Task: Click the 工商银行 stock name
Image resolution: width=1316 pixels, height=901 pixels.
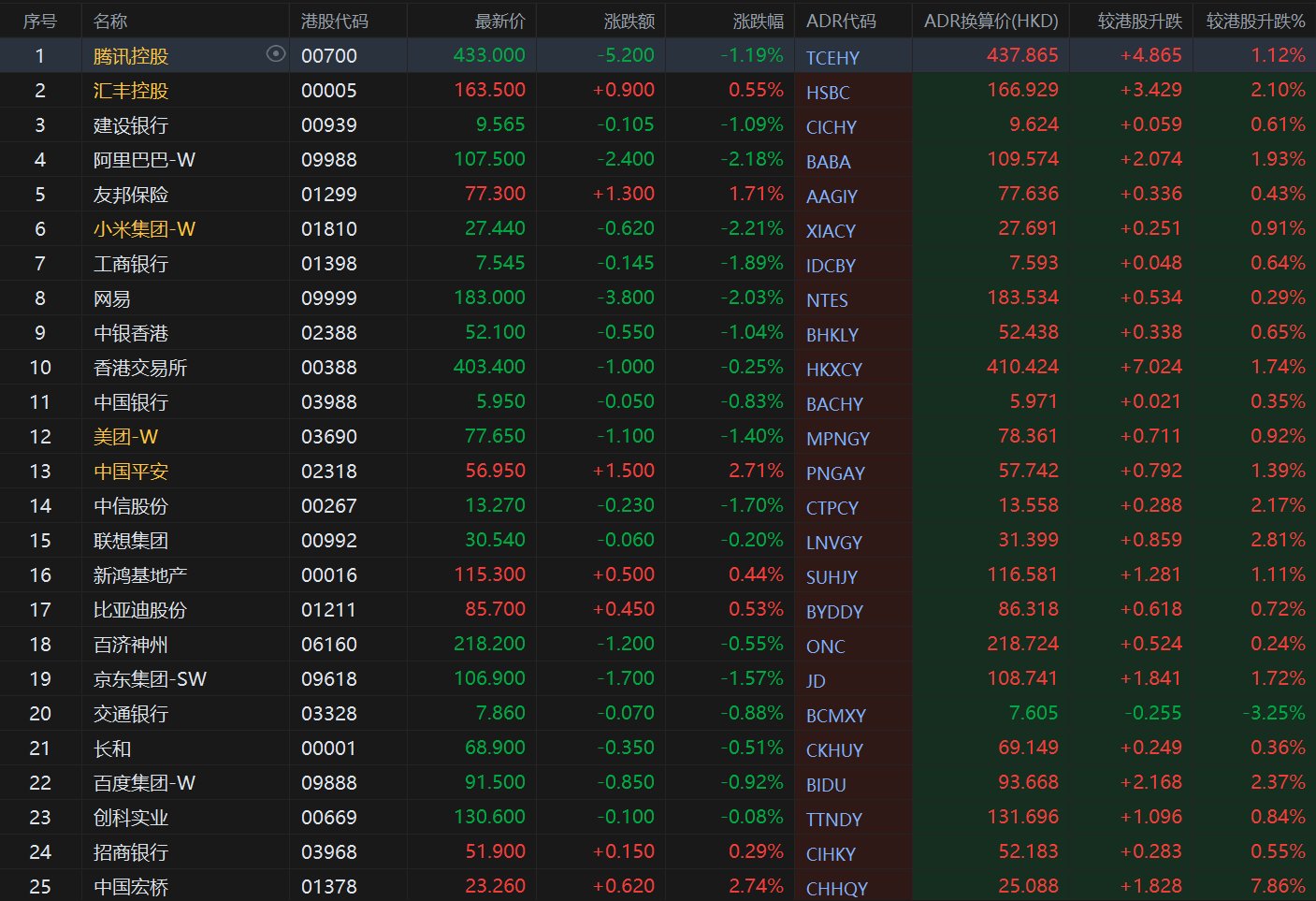Action: [131, 264]
